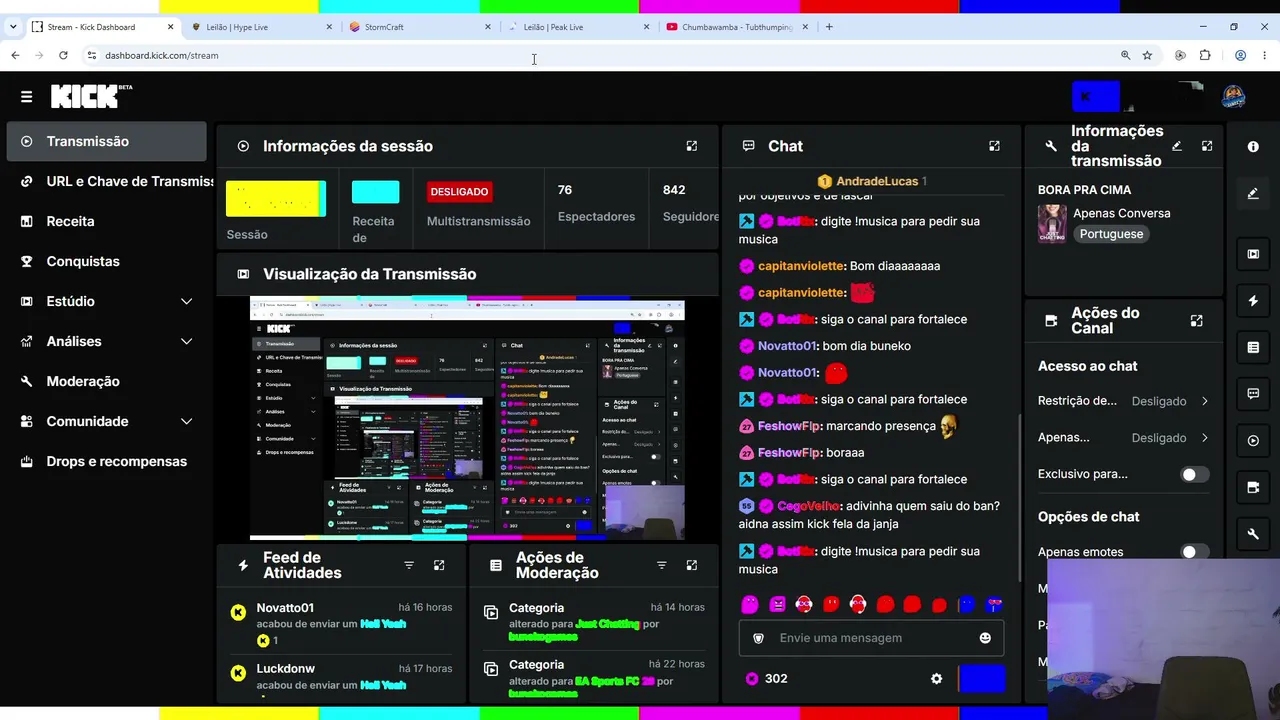Click the stream preview icon in the right rail

[x=1253, y=254]
